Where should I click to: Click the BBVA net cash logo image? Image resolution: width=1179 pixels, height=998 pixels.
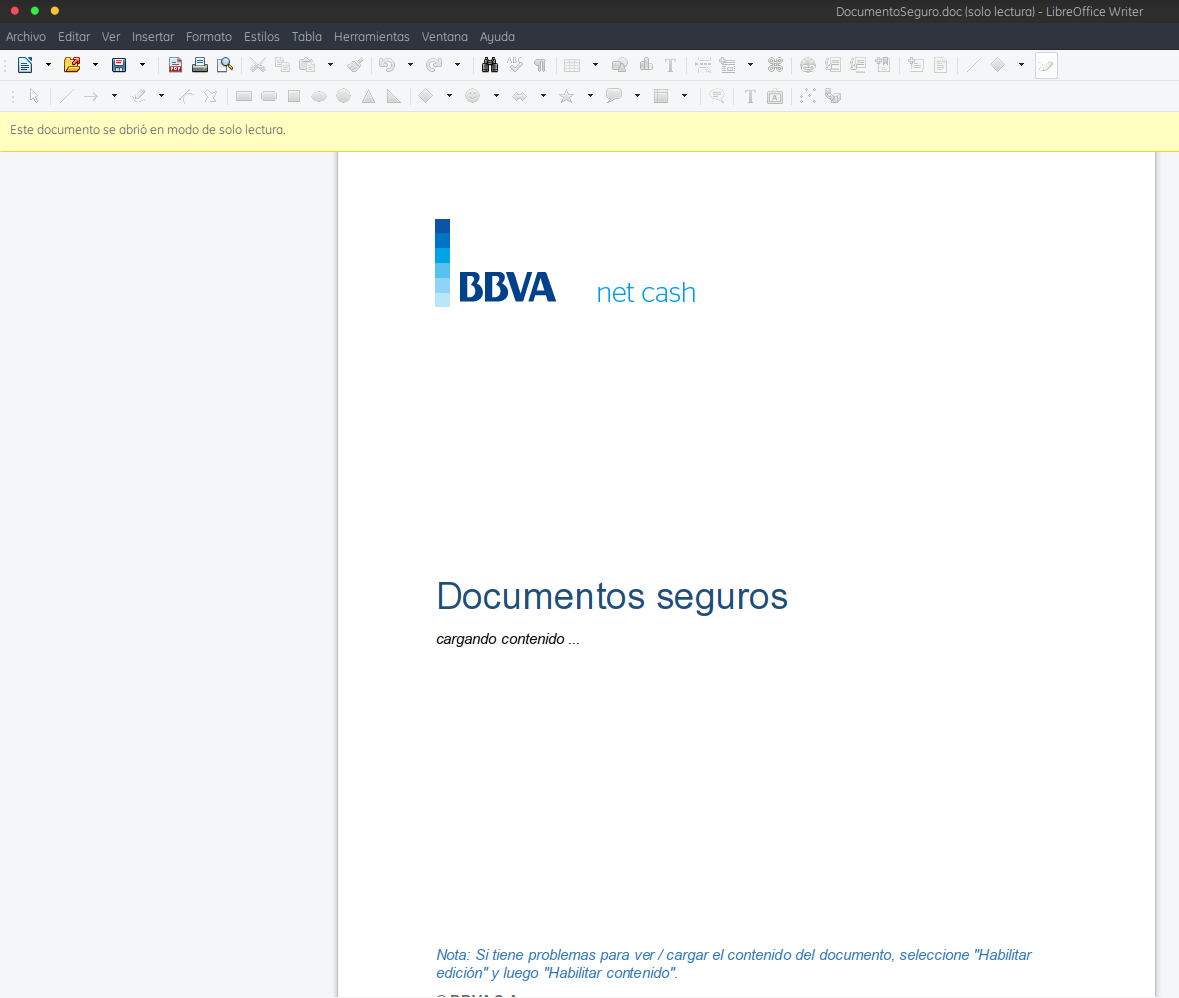tap(565, 263)
